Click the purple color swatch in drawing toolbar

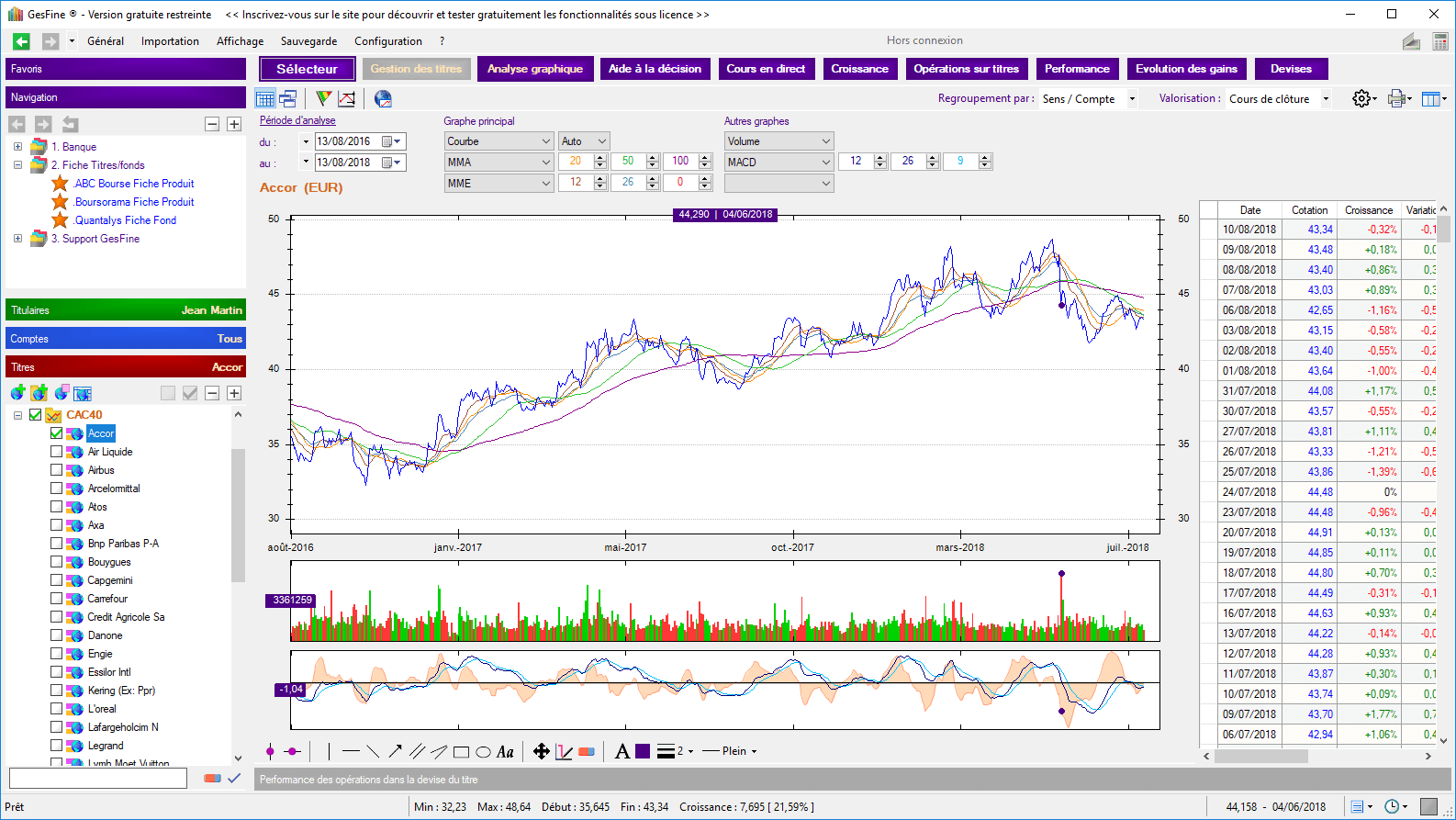pyautogui.click(x=643, y=751)
